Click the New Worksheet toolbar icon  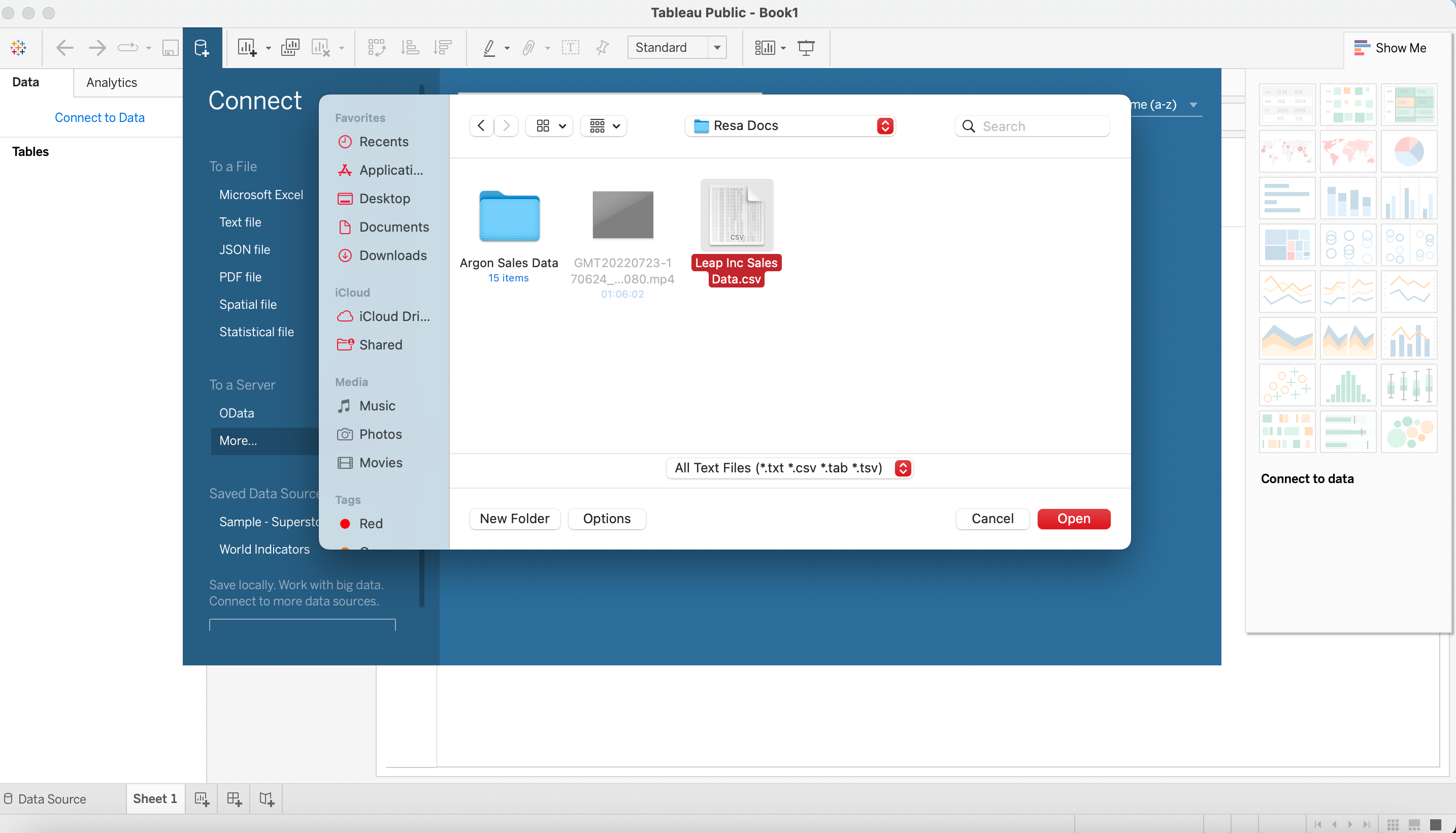click(x=247, y=47)
